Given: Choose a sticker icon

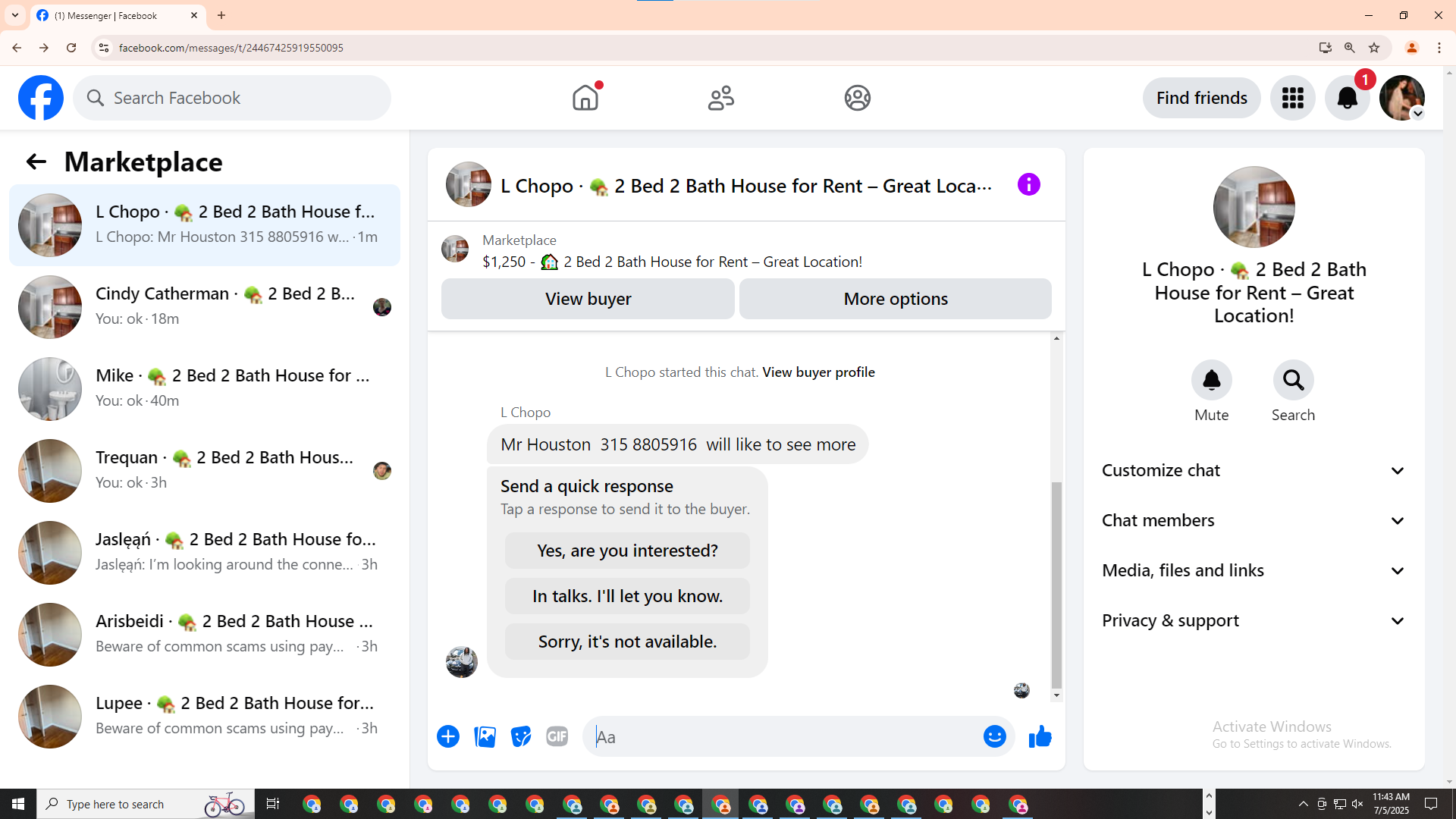Looking at the screenshot, I should pos(521,736).
